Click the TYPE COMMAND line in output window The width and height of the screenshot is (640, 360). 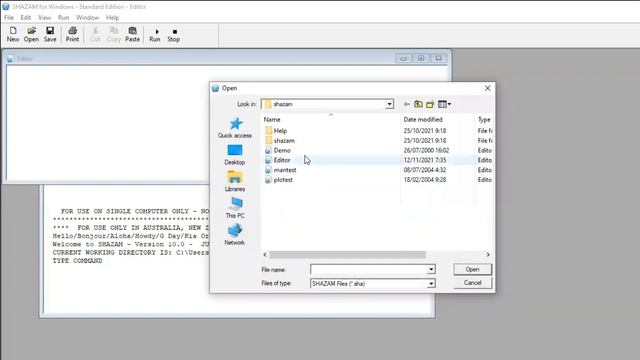pos(78,261)
